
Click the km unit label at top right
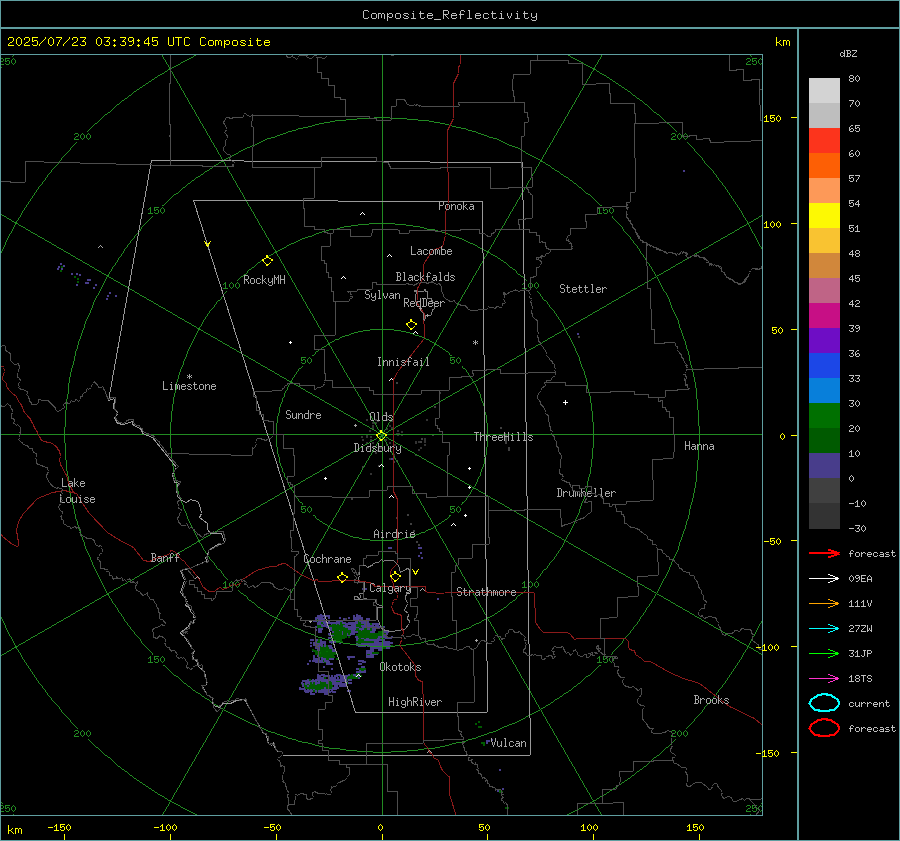tap(782, 42)
